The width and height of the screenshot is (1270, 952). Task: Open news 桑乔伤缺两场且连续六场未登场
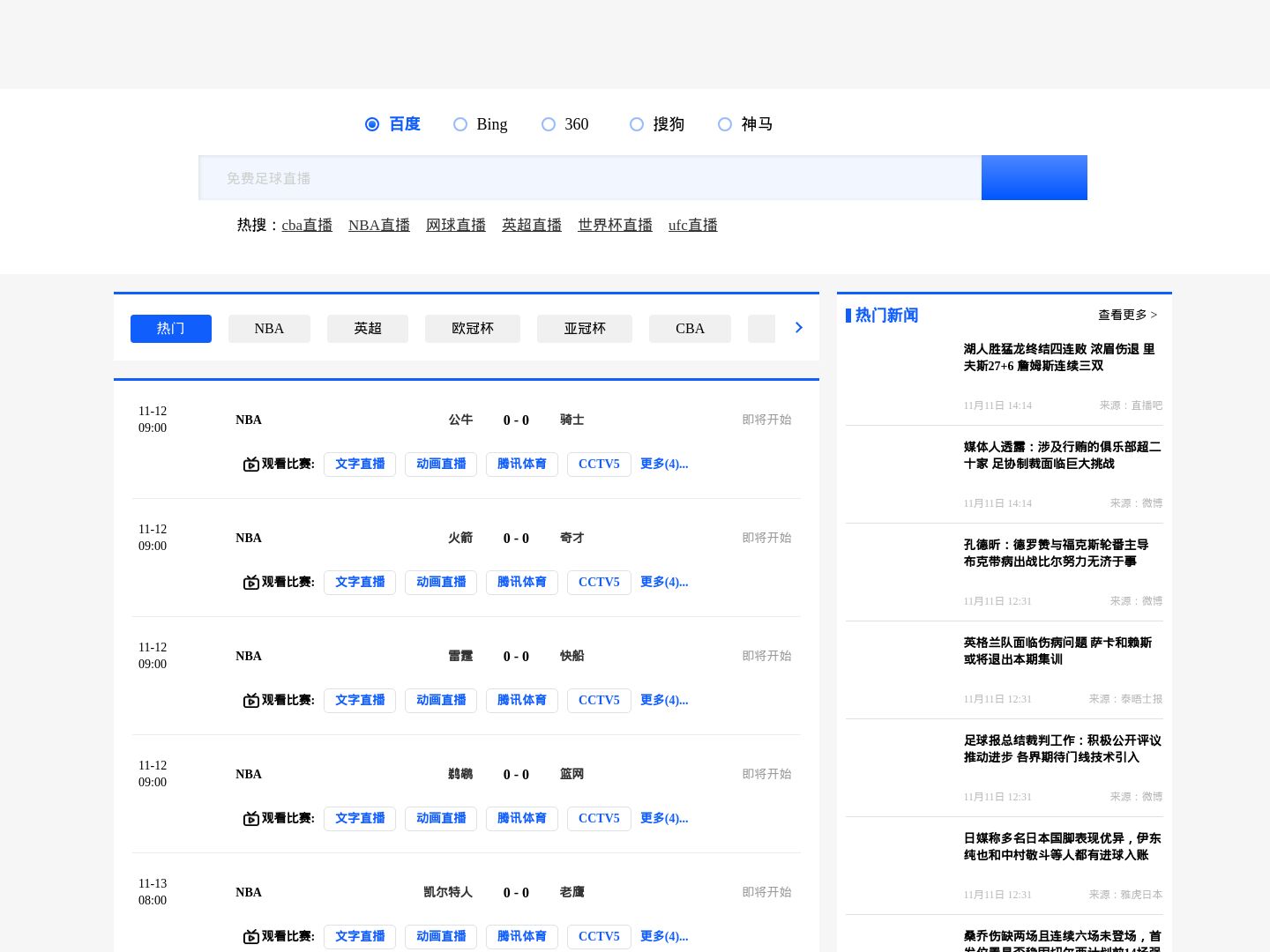coord(1062,940)
